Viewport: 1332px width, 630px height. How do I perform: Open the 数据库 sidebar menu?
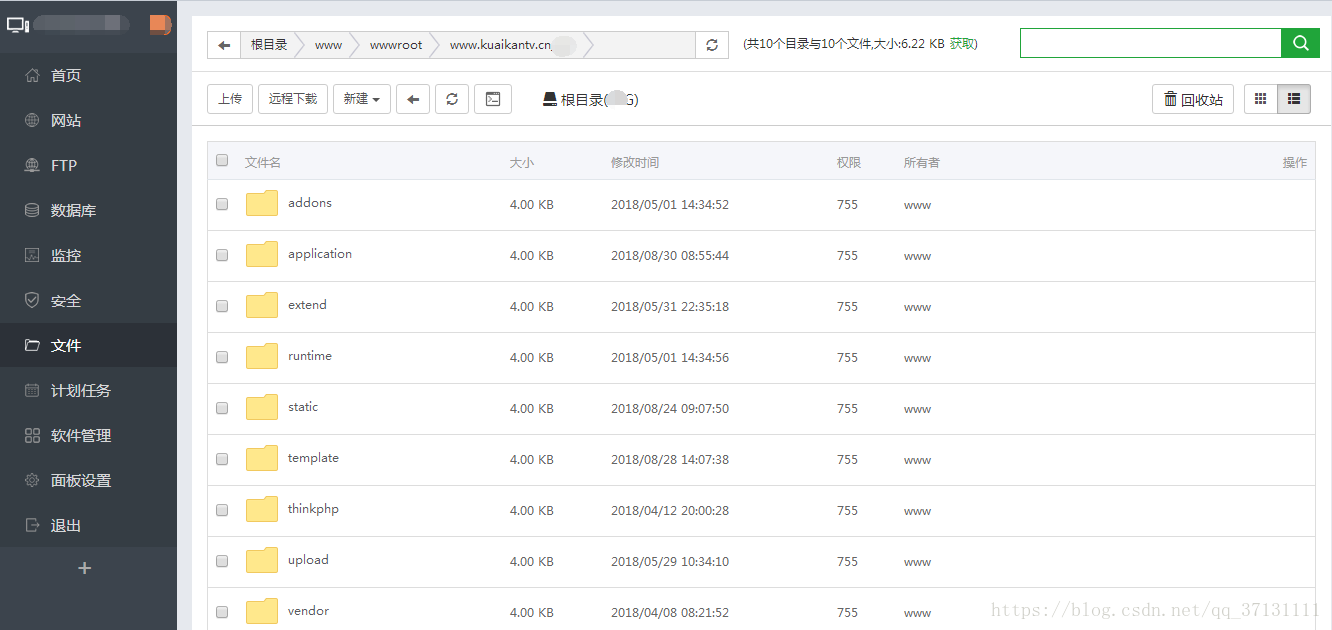pos(73,211)
